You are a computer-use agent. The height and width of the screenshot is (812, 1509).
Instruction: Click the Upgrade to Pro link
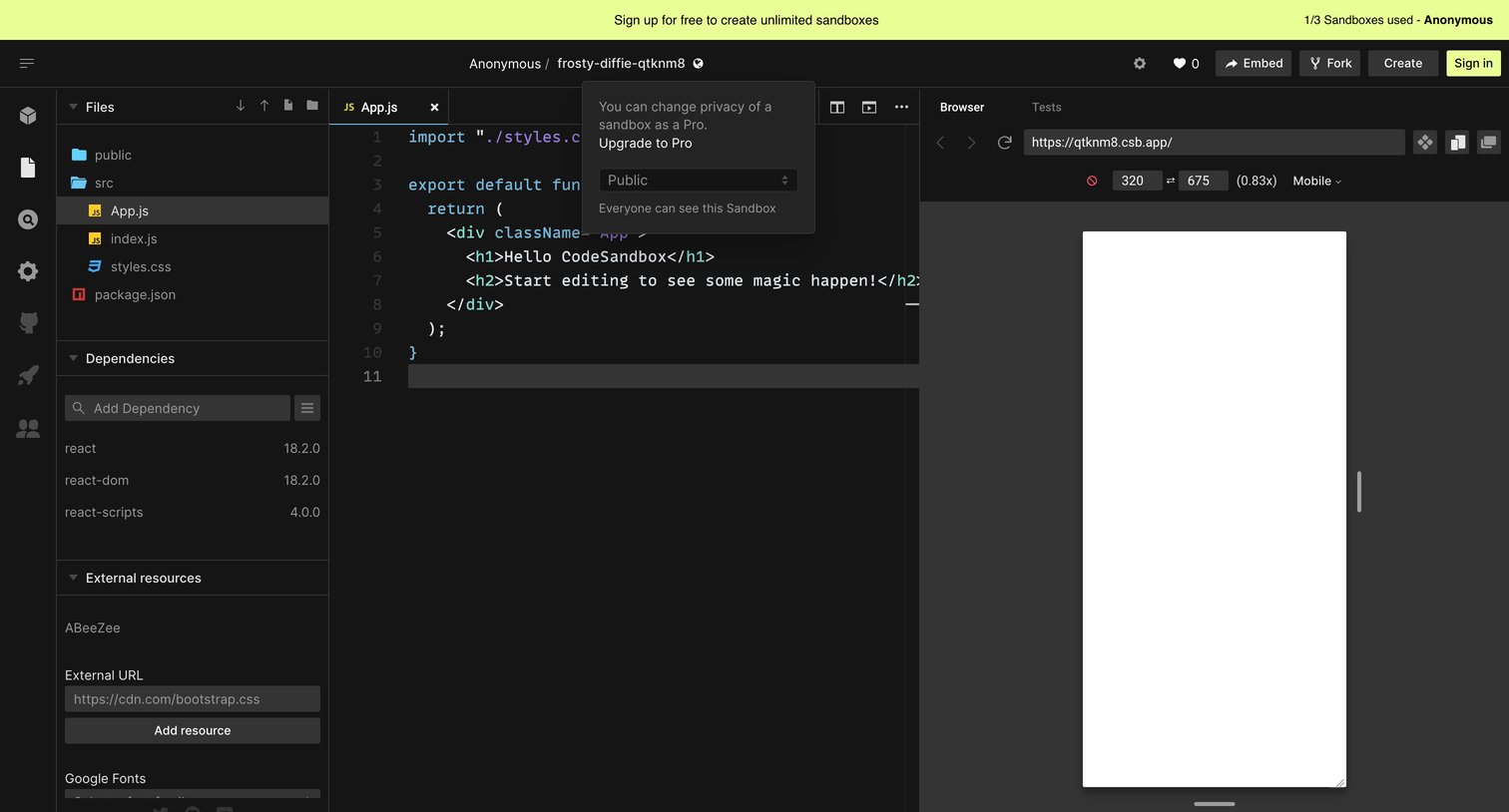coord(645,143)
